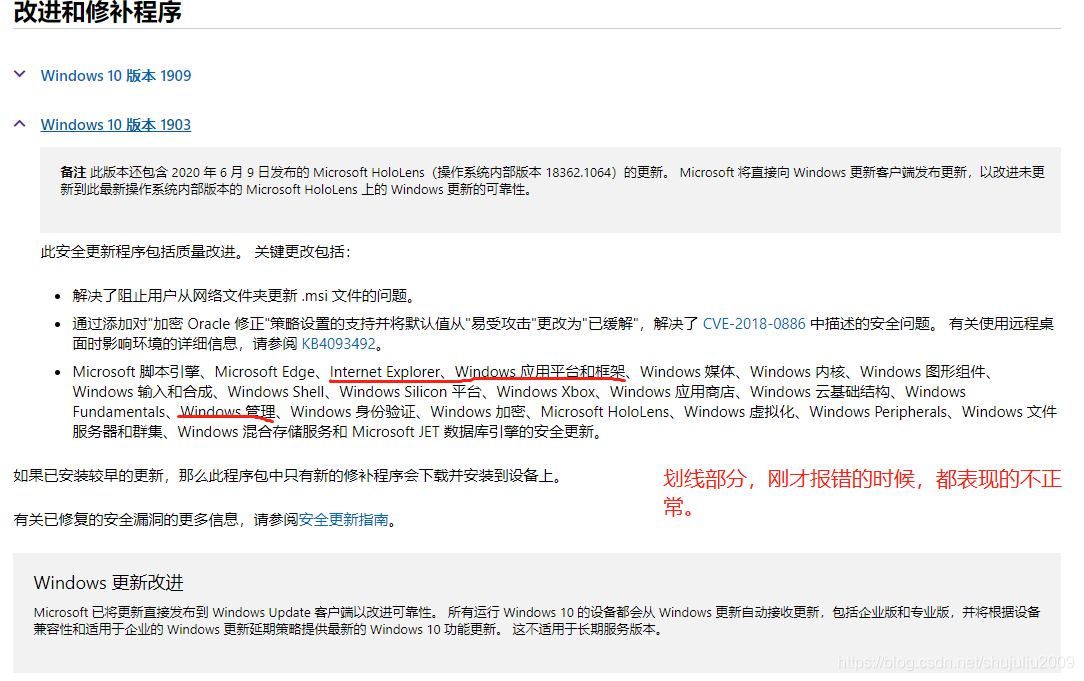Click the text Microsoft 脚本引擎
This screenshot has height=681, width=1084.
click(136, 372)
